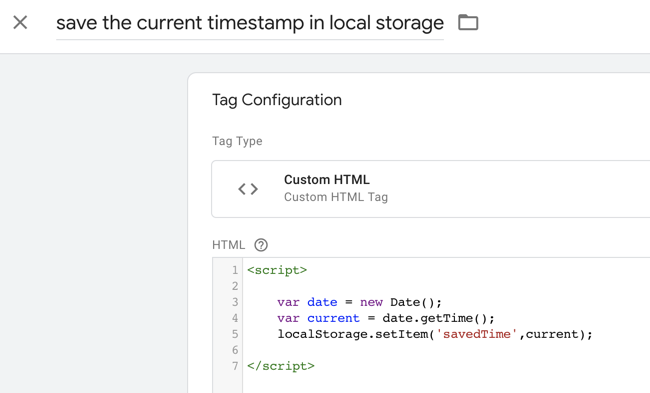Screen dimensions: 650x393
Task: Select the Custom HTML tag type box
Action: pyautogui.click(x=431, y=189)
